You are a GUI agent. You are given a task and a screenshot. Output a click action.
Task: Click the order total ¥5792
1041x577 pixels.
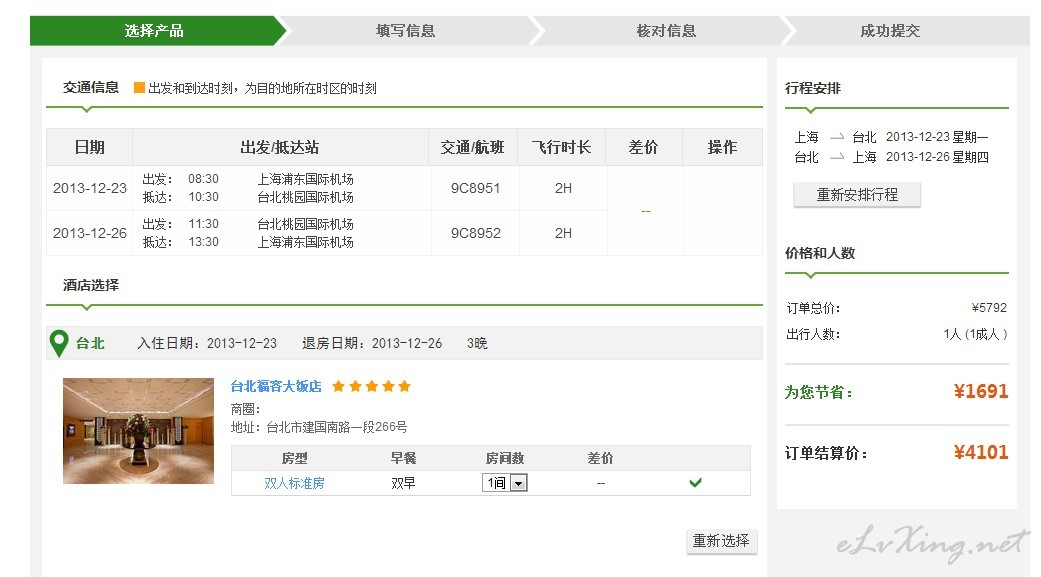pyautogui.click(x=989, y=307)
